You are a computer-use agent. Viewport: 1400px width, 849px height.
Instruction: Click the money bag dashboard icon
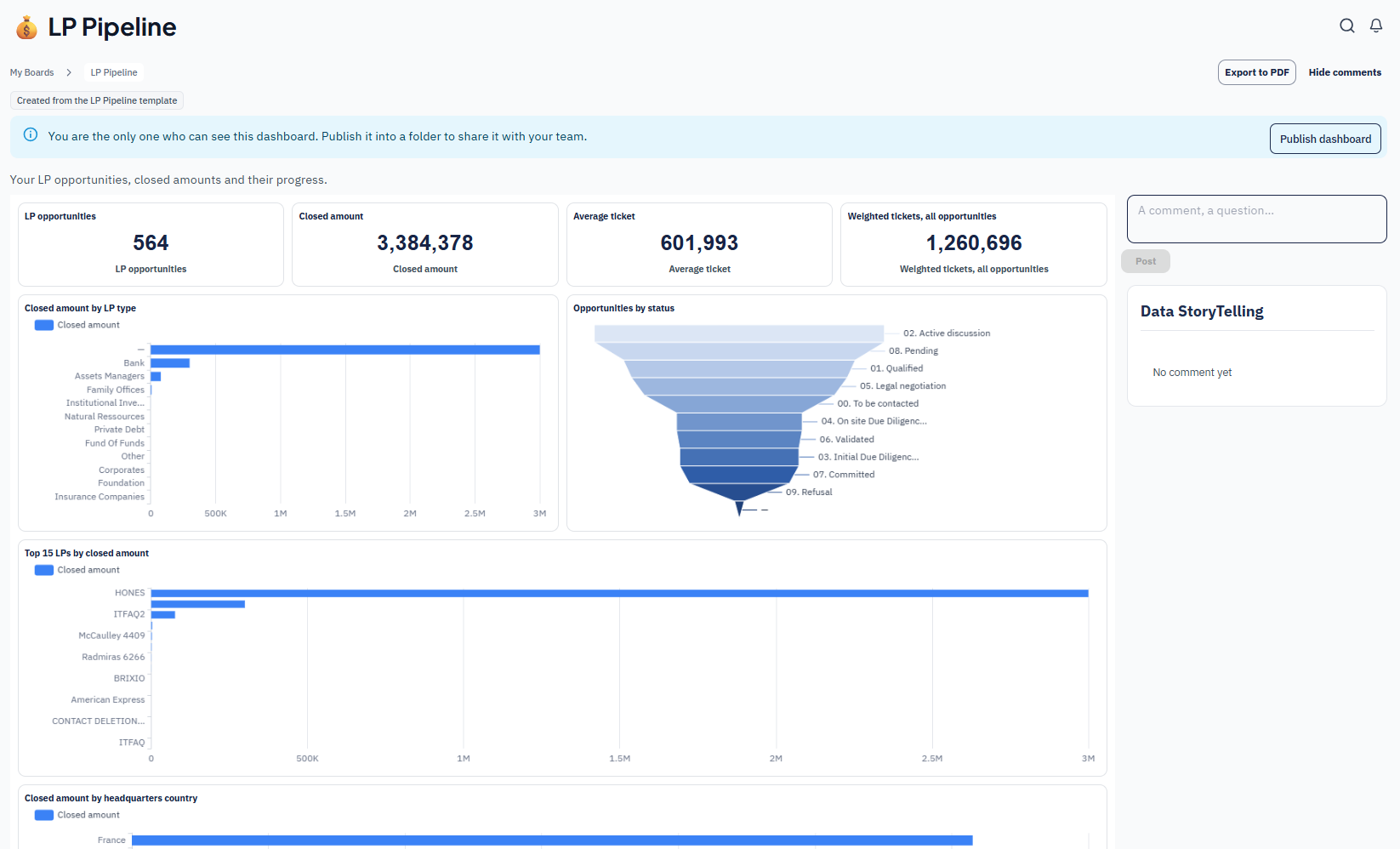tap(26, 28)
